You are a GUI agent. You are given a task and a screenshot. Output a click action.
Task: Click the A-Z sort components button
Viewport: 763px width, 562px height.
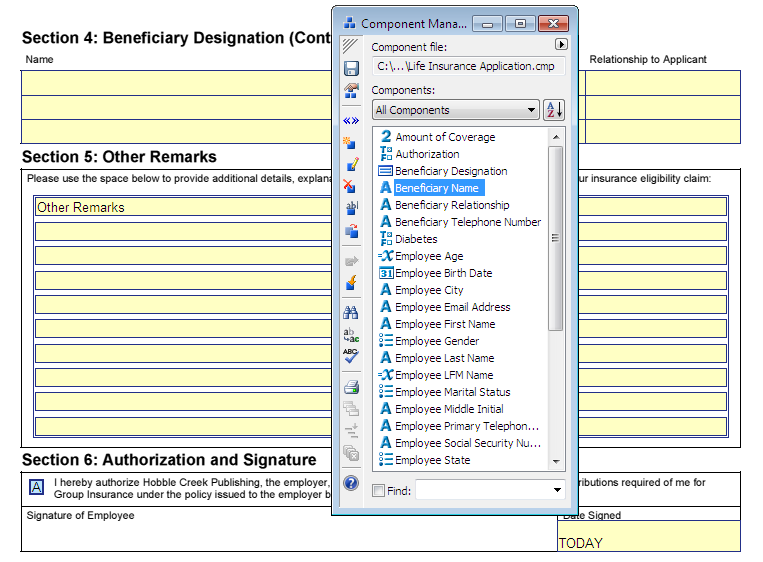(x=553, y=110)
